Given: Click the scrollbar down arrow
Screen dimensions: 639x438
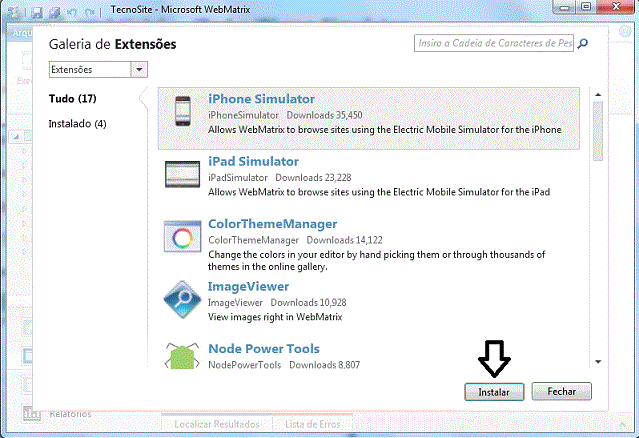Looking at the screenshot, I should coord(598,361).
